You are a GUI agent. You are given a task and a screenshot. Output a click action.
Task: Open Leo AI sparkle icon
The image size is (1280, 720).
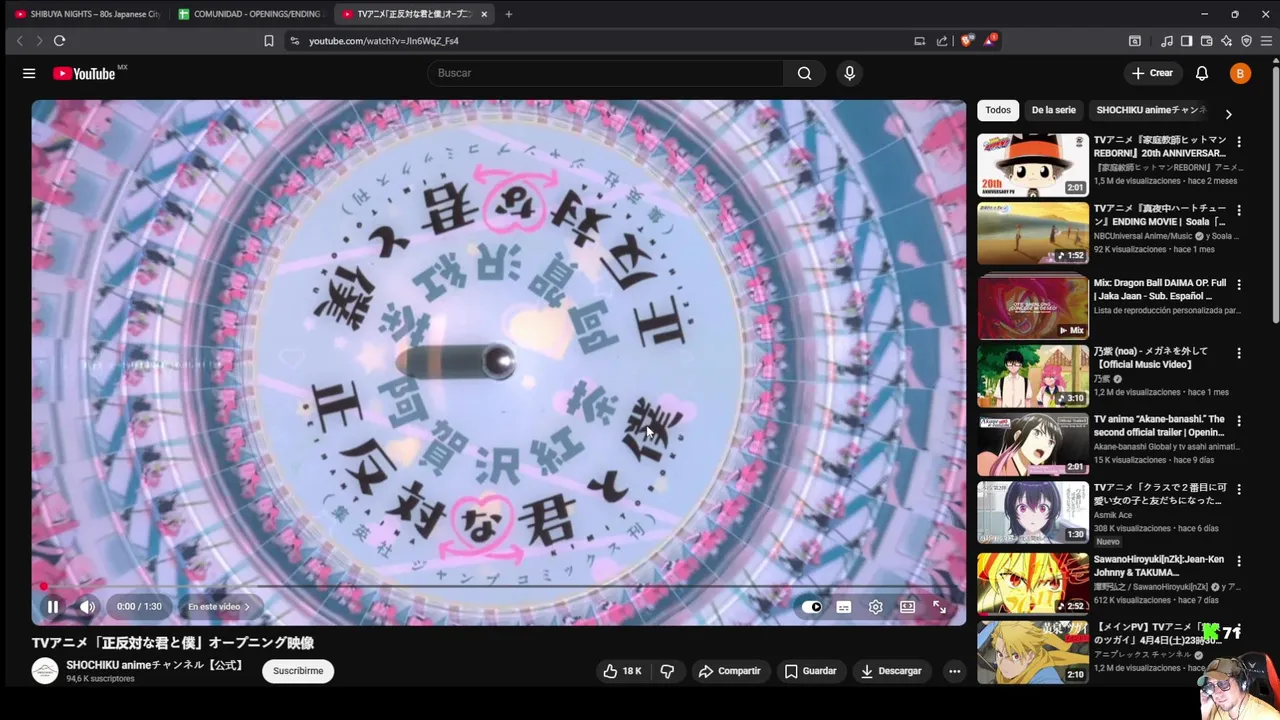click(x=1226, y=41)
